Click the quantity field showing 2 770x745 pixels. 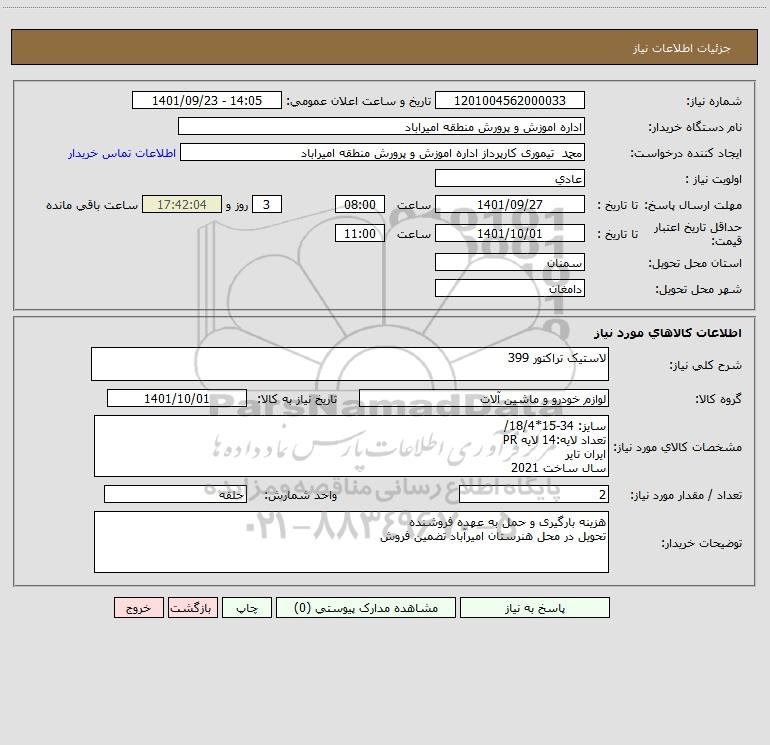click(534, 494)
